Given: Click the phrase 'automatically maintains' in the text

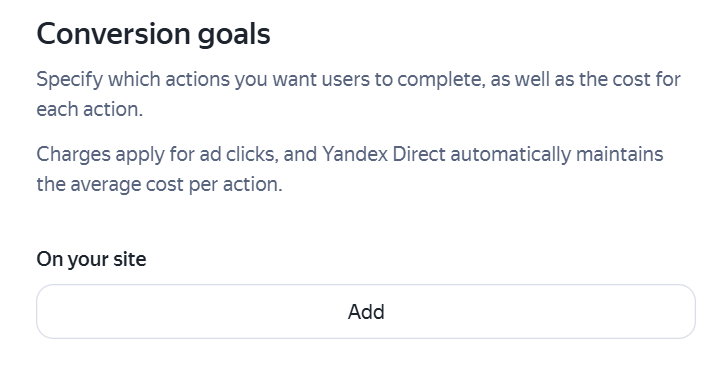Looking at the screenshot, I should pos(557,154).
